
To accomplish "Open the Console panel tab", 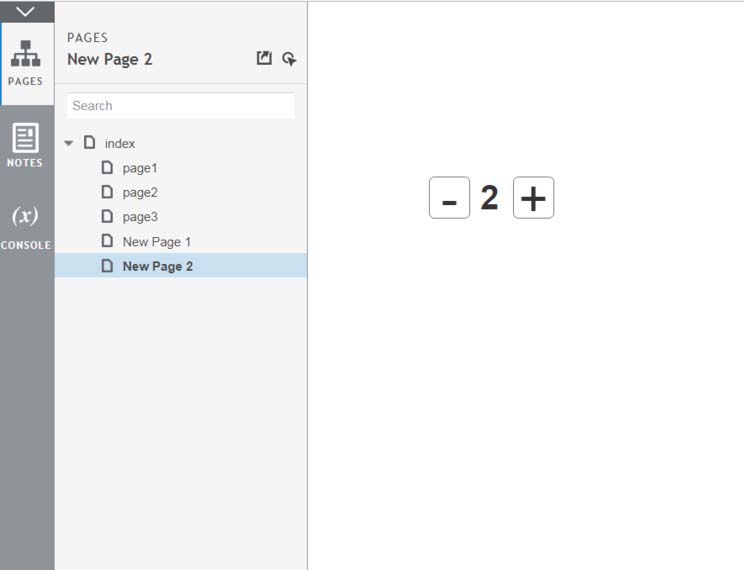I will pos(26,226).
